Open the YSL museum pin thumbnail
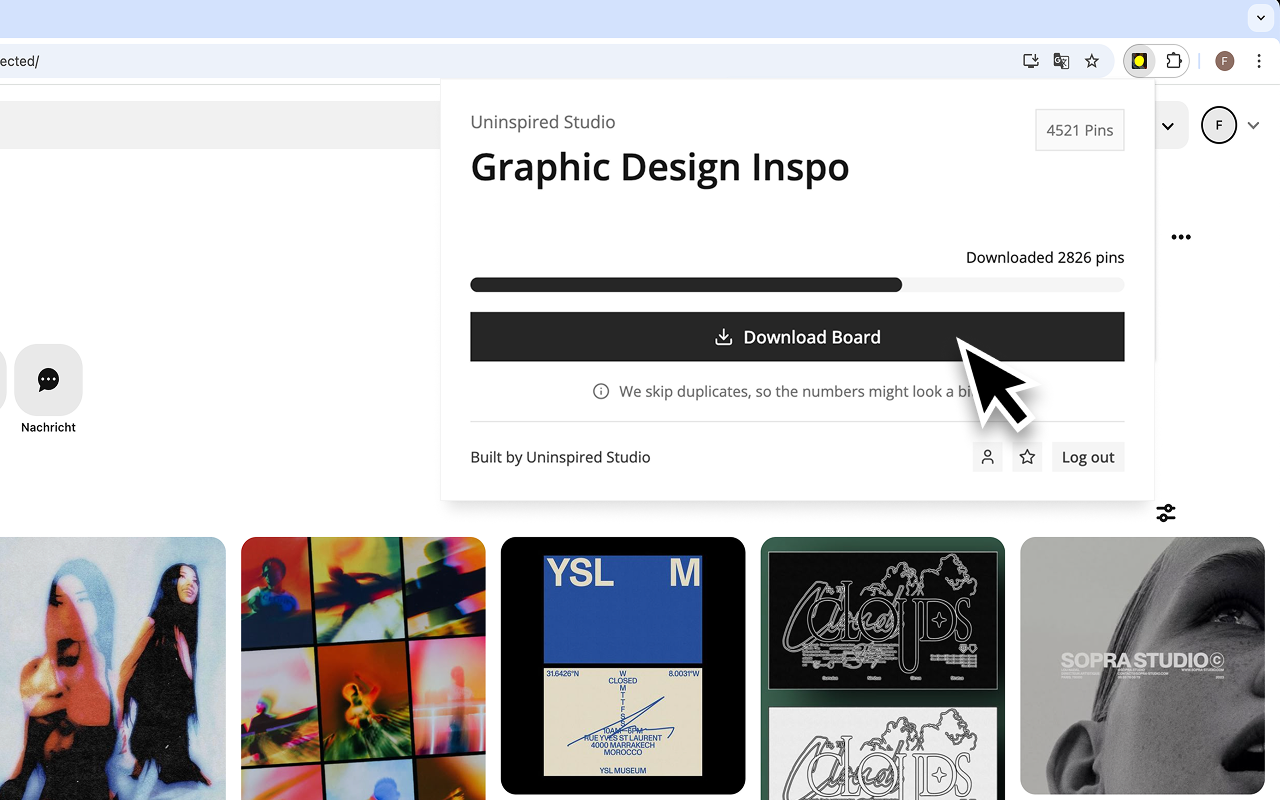 click(x=622, y=666)
